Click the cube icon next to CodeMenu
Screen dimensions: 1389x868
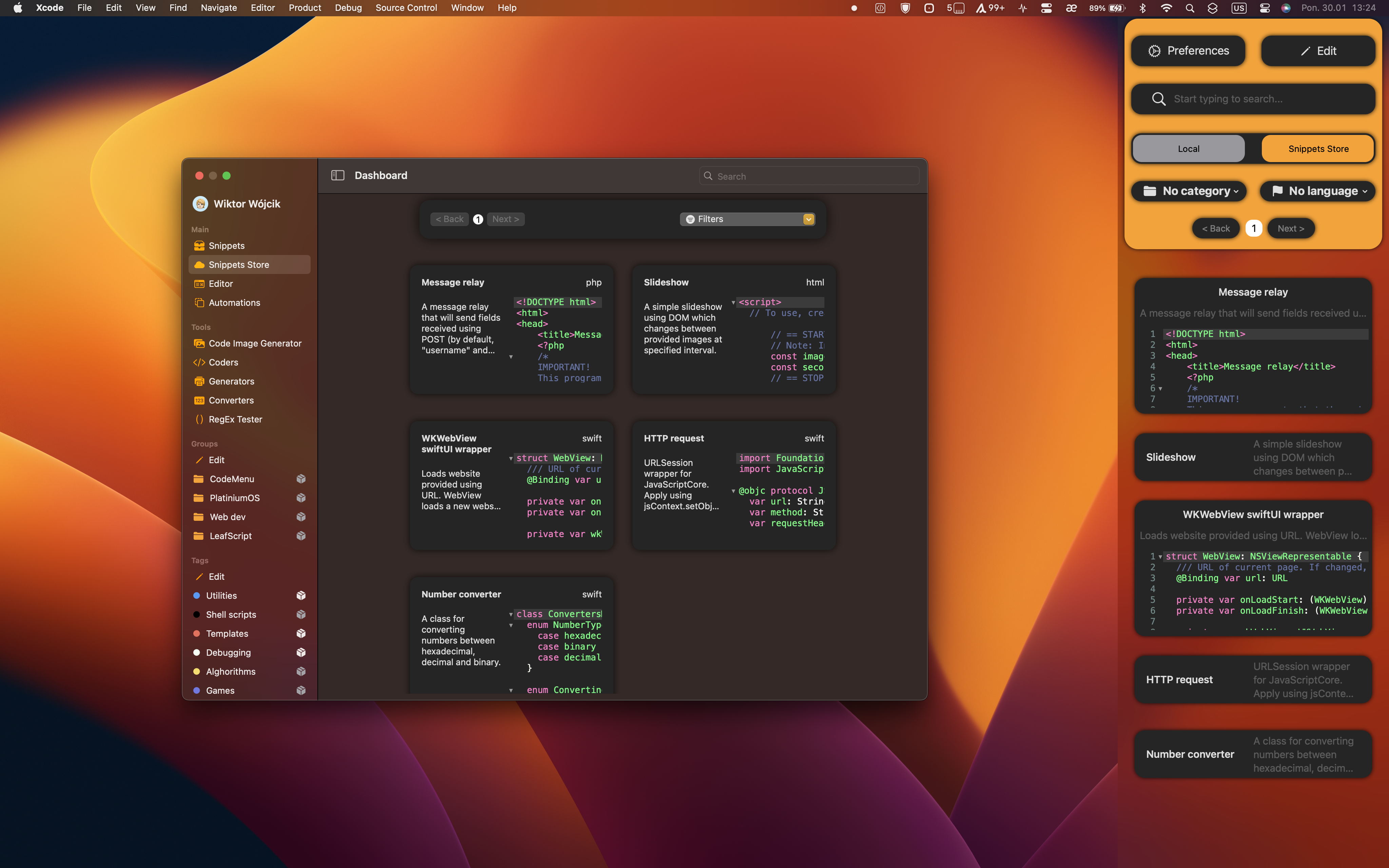pos(301,478)
